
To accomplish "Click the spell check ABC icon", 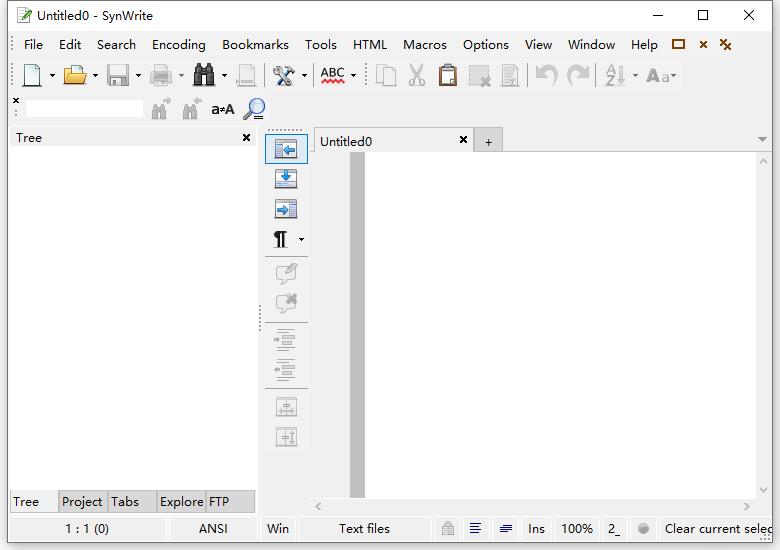I will (332, 75).
